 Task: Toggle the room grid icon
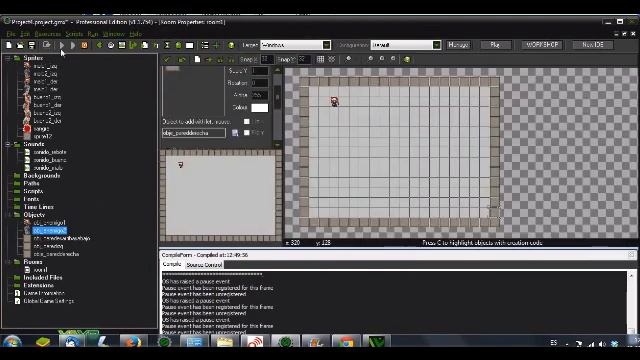(x=320, y=60)
